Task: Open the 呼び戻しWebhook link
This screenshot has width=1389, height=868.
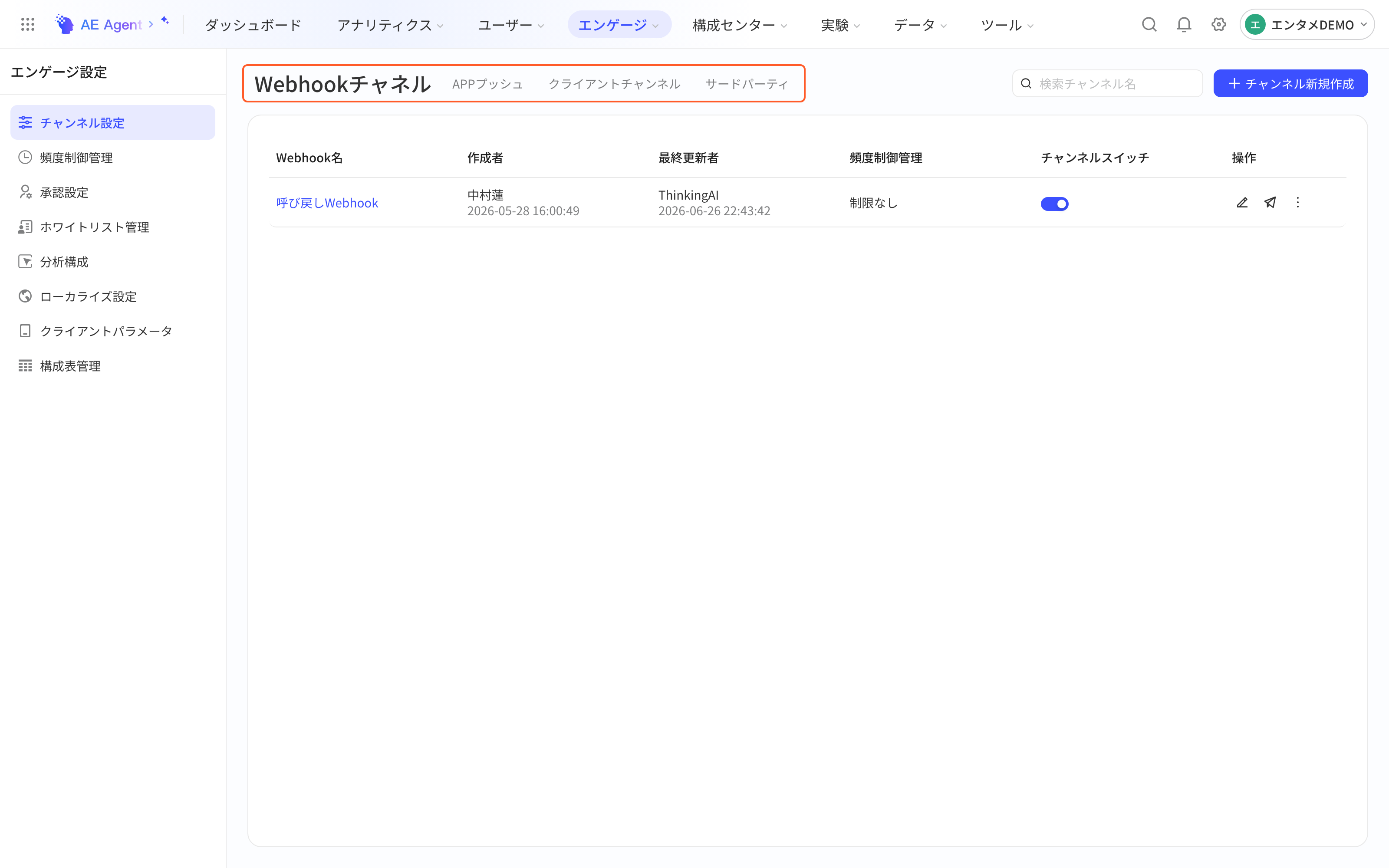Action: (x=326, y=203)
